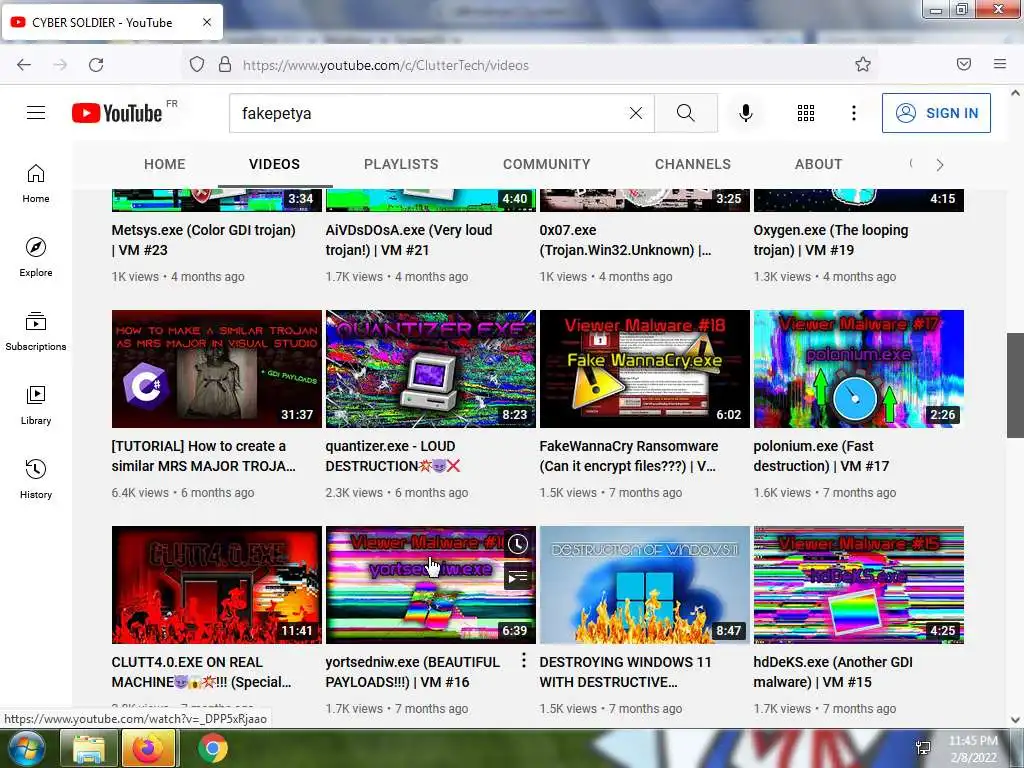Expand more channel tabs with right chevron
This screenshot has width=1024, height=768.
(x=939, y=165)
